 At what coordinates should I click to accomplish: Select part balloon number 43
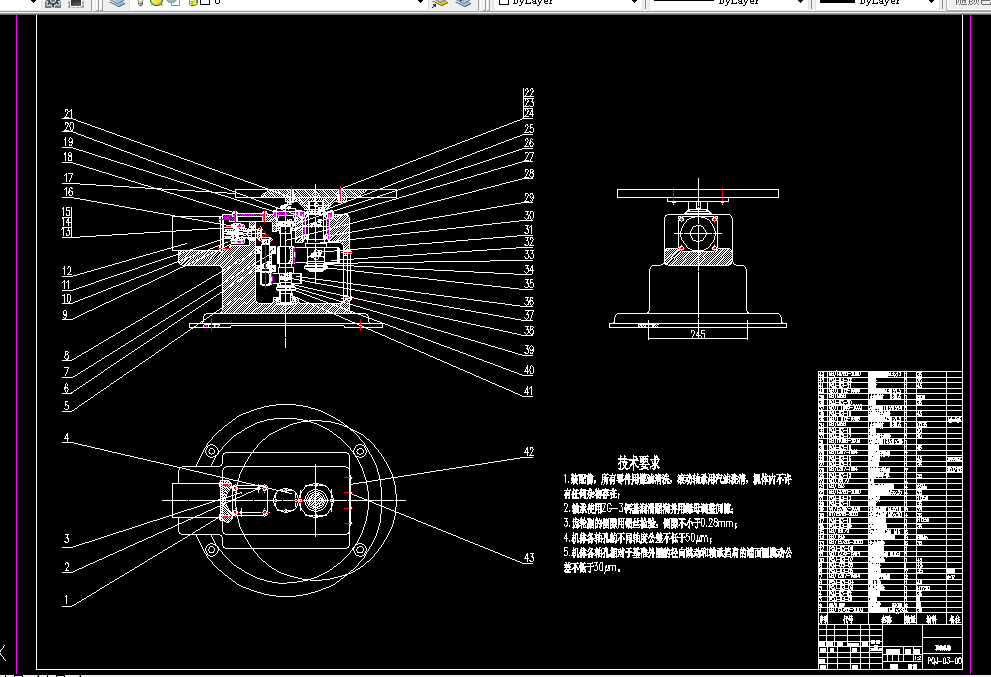coord(529,558)
